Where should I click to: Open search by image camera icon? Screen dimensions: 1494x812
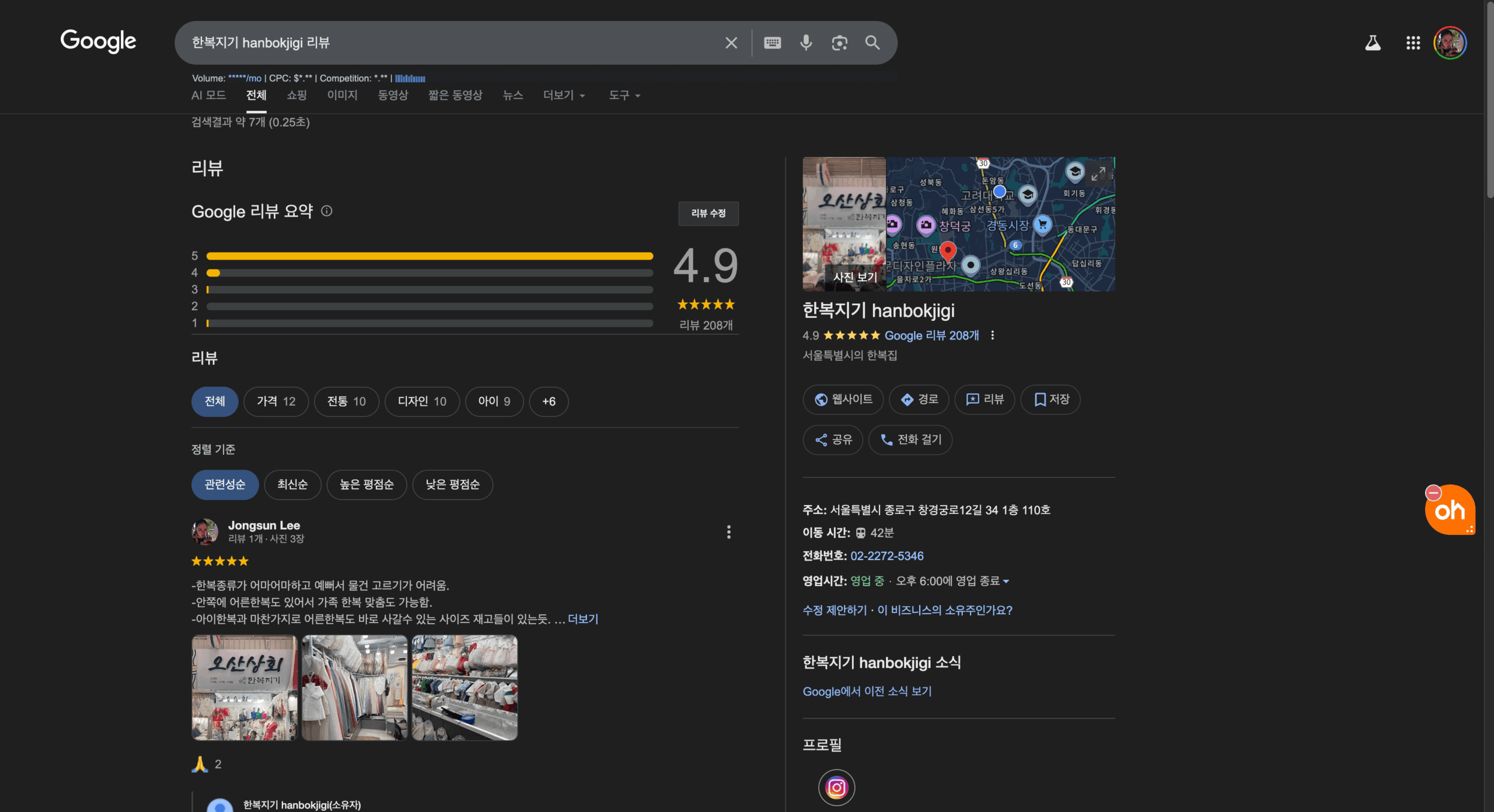pos(839,43)
